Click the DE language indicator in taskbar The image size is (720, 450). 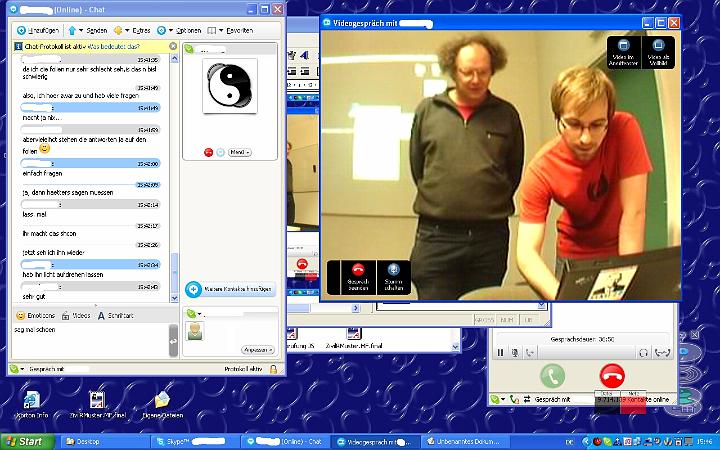(570, 442)
